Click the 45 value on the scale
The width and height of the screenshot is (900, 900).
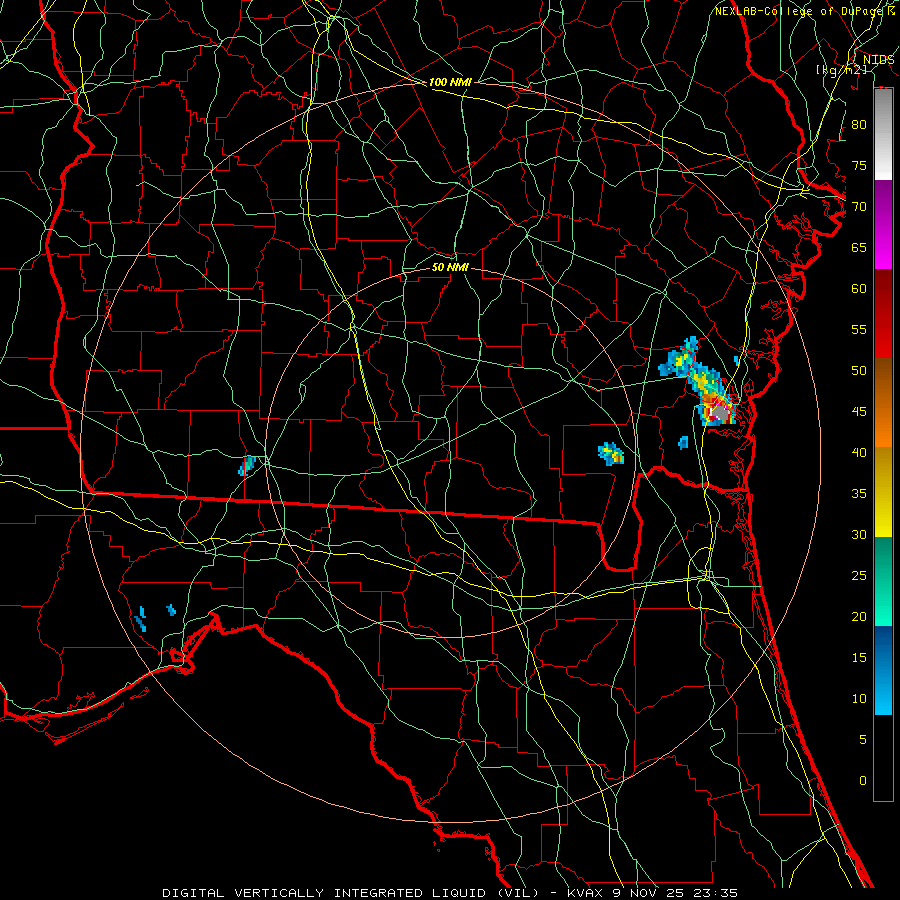pyautogui.click(x=859, y=412)
